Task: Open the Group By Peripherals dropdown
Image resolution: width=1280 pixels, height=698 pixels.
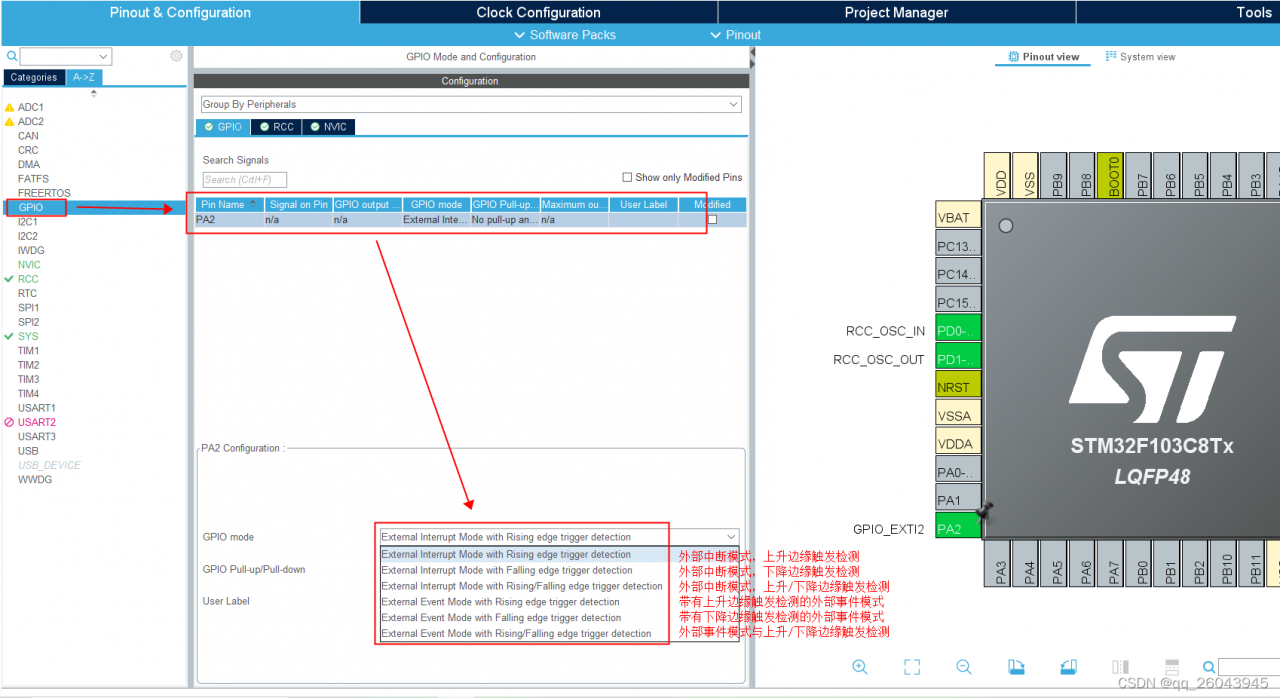Action: click(471, 104)
